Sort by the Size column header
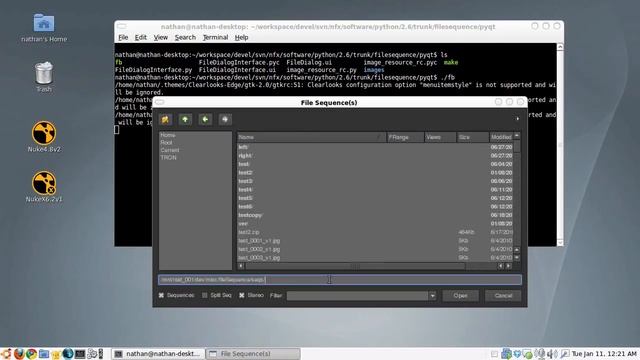The height and width of the screenshot is (360, 640). point(472,137)
